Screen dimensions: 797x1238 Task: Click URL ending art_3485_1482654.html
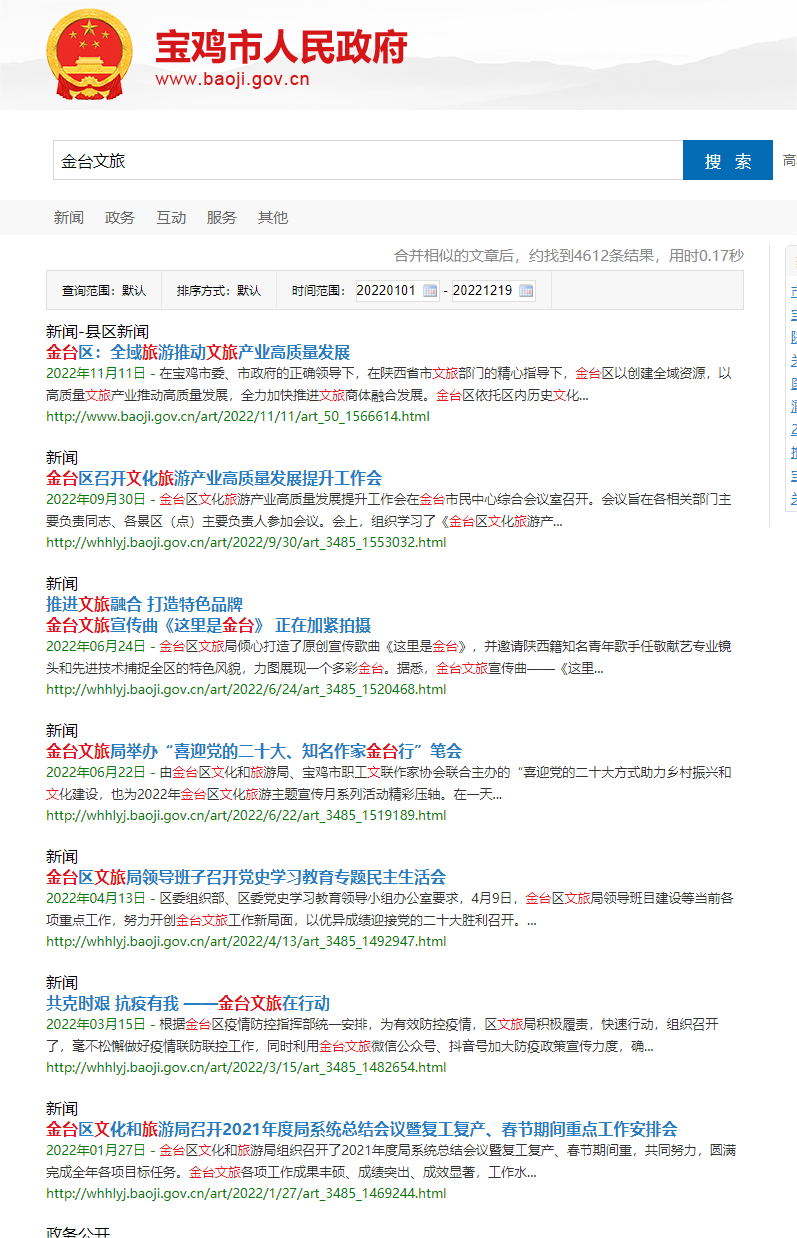tap(246, 1067)
